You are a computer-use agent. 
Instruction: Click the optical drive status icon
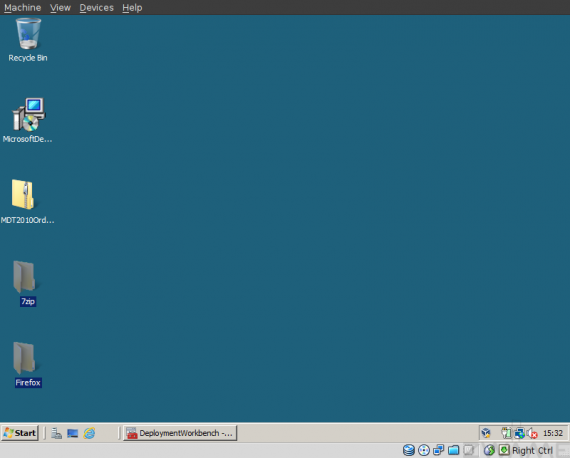click(424, 450)
